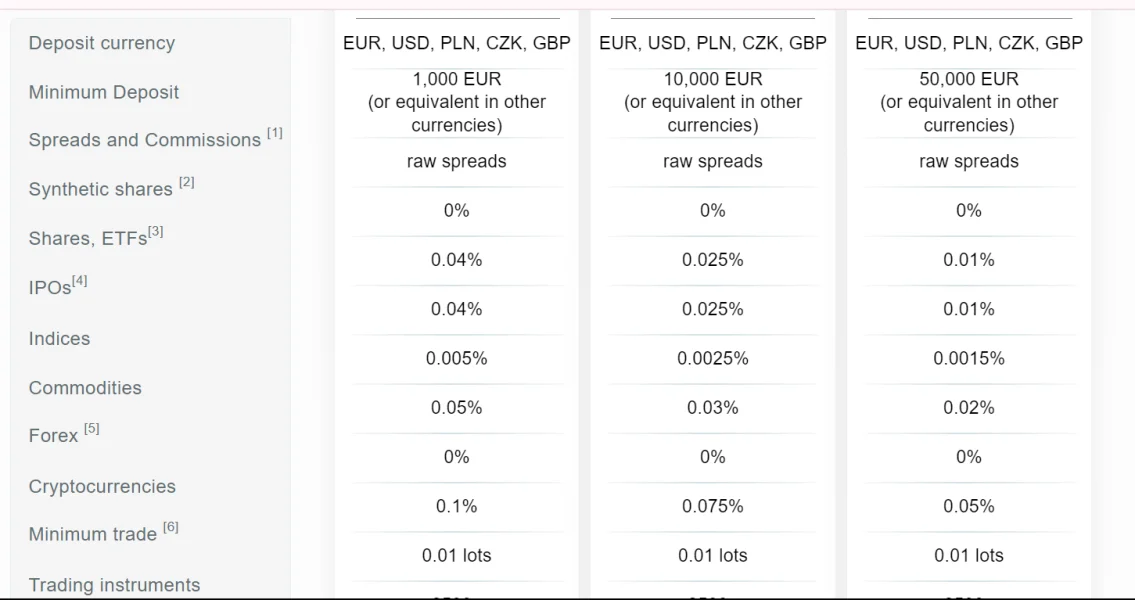Open footnote 6 after Minimum trade
This screenshot has height=600, width=1135.
(x=170, y=528)
